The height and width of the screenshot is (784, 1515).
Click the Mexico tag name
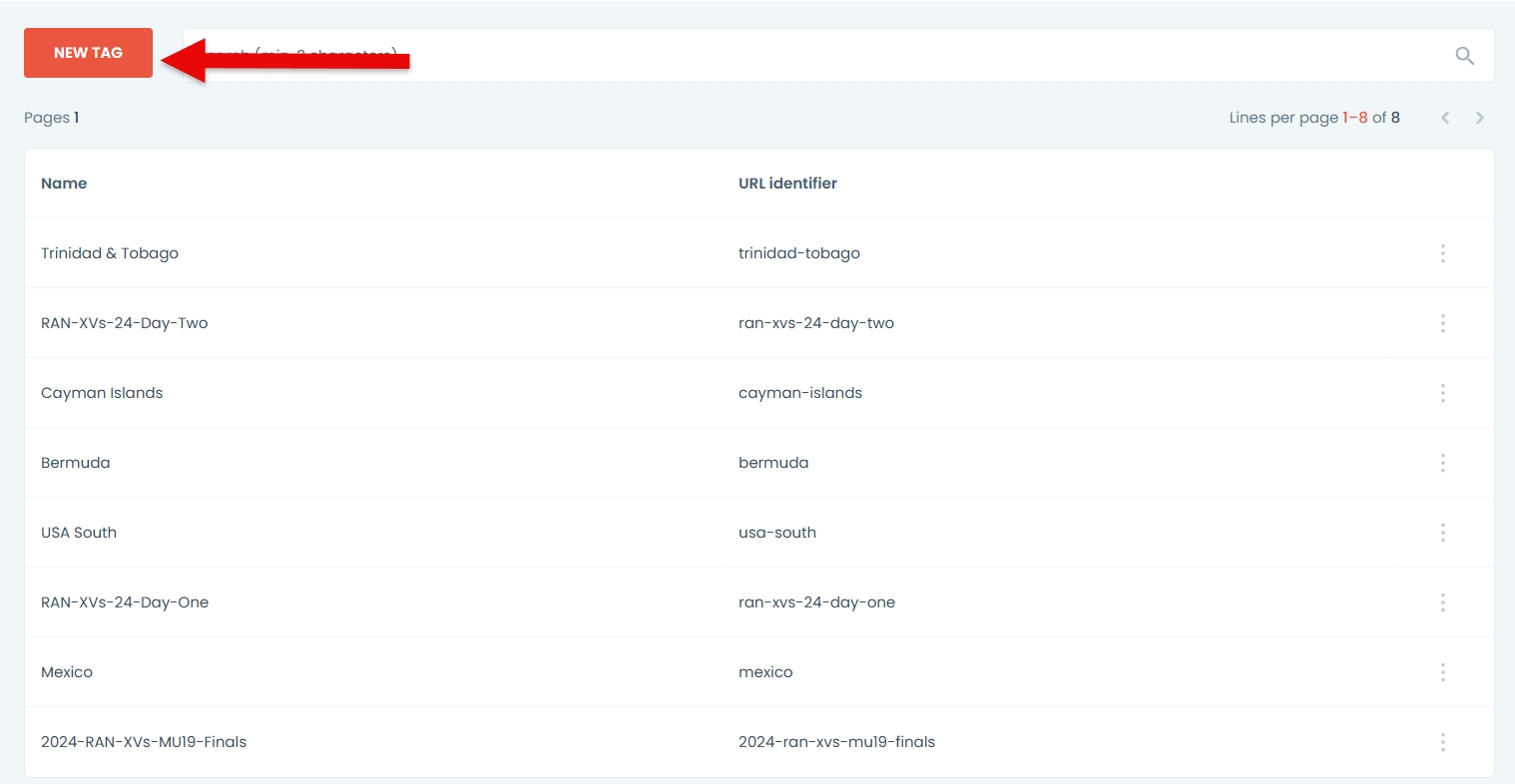pos(67,672)
